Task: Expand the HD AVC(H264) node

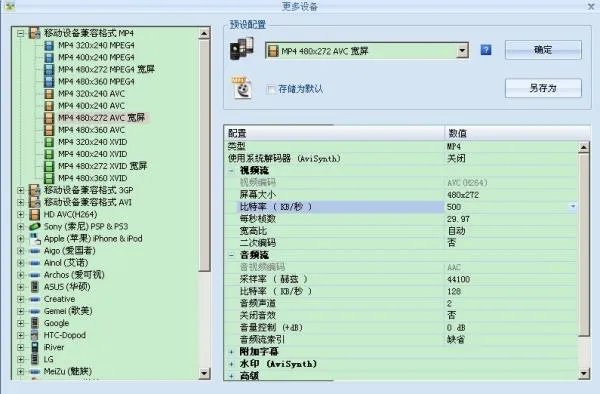Action: pos(20,214)
